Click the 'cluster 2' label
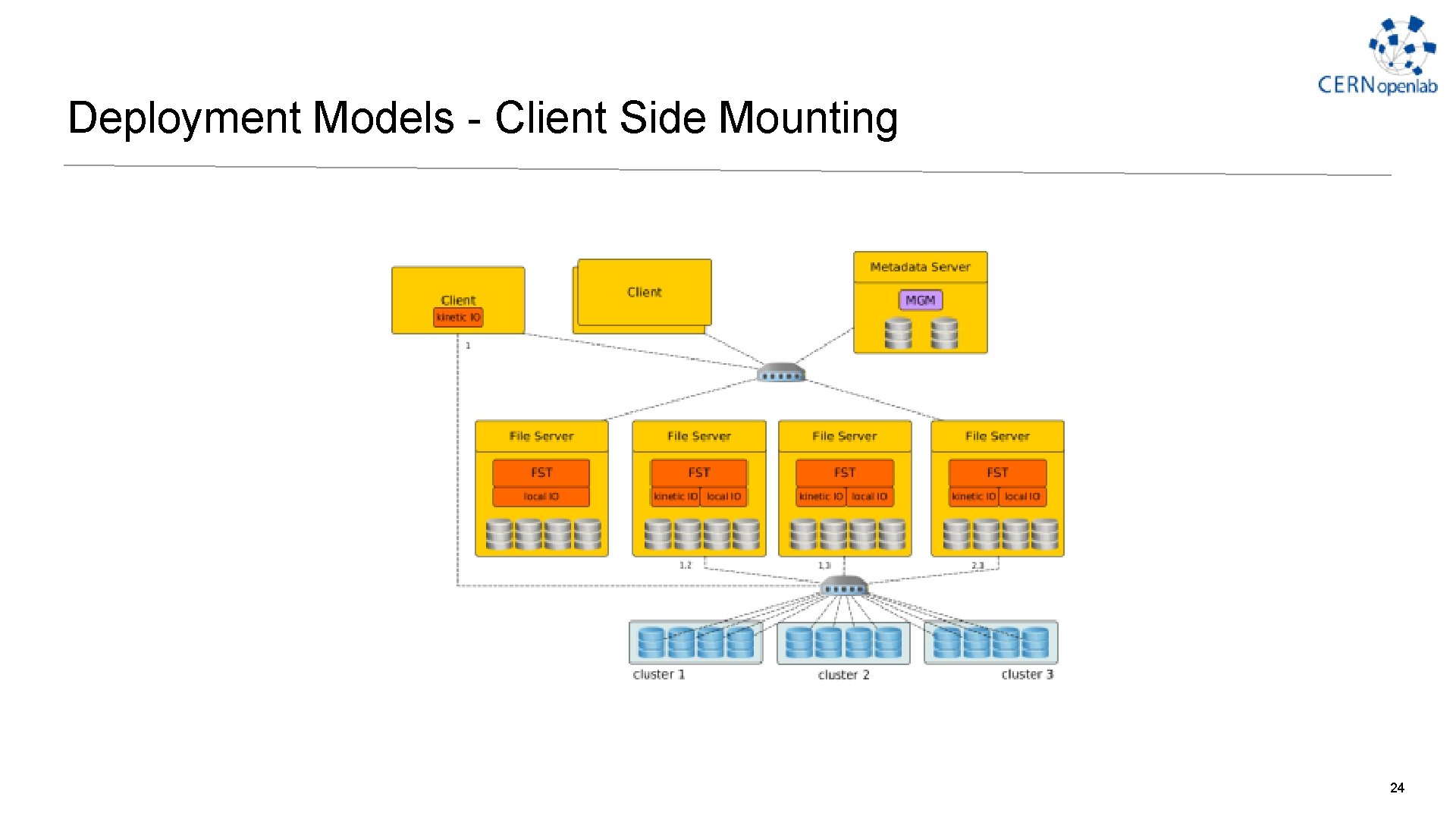Screen dimensions: 1456x819 point(843,674)
